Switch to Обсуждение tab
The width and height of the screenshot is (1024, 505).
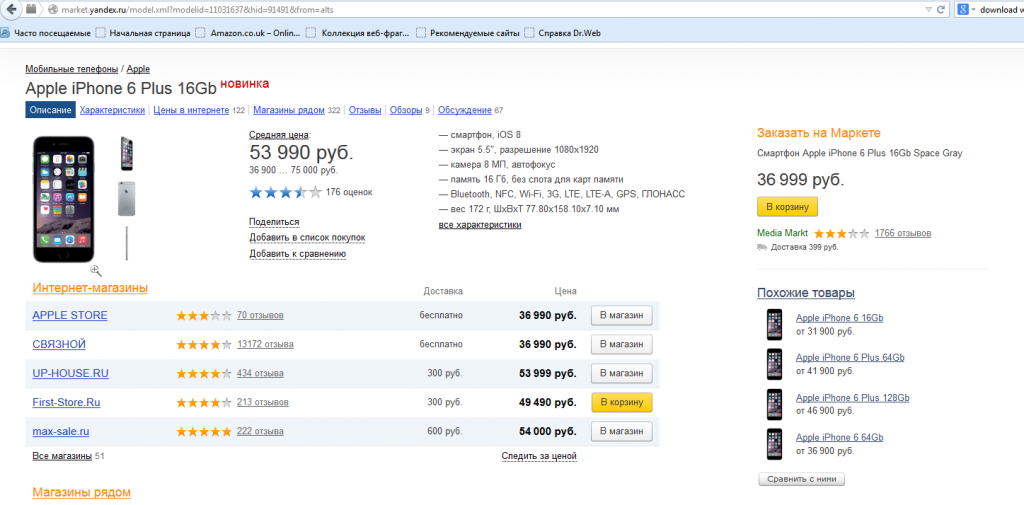pos(464,110)
